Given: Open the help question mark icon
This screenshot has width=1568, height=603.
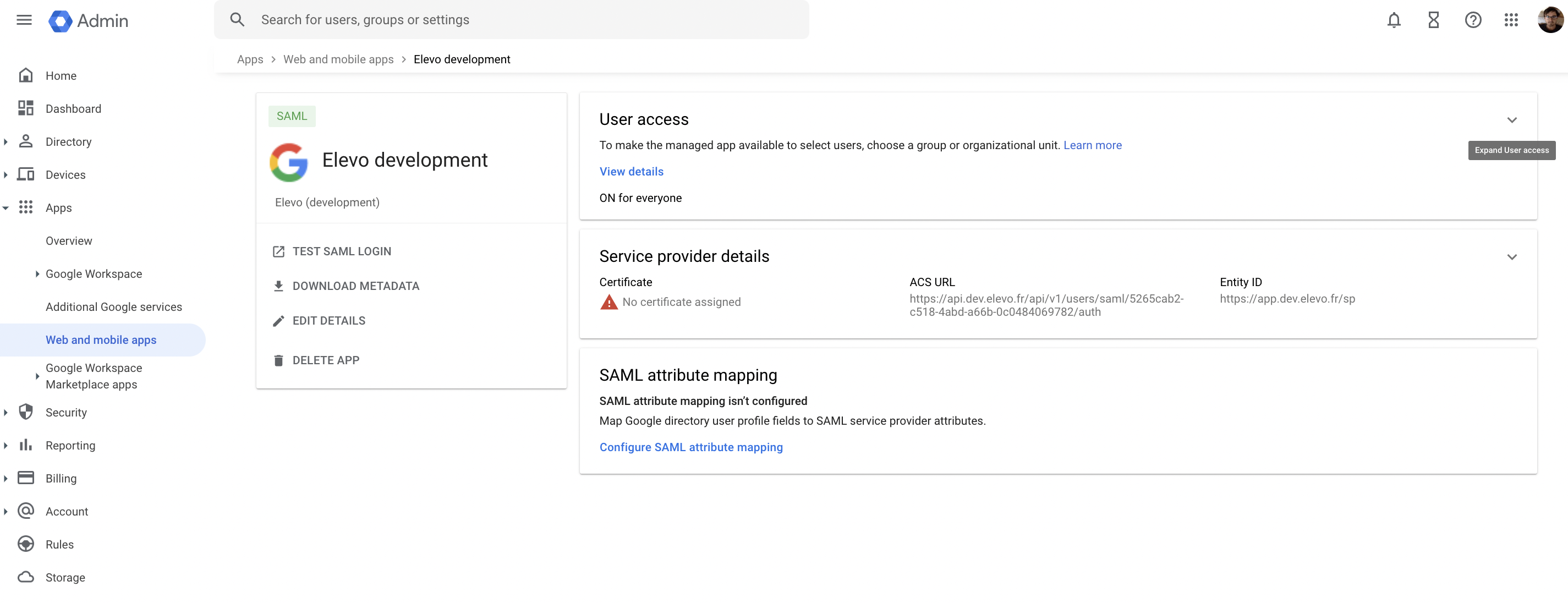Looking at the screenshot, I should (x=1472, y=20).
